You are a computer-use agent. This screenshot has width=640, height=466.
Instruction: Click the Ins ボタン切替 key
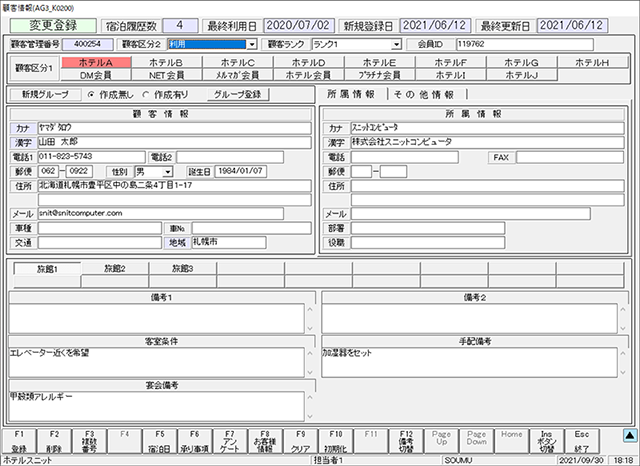(547, 441)
